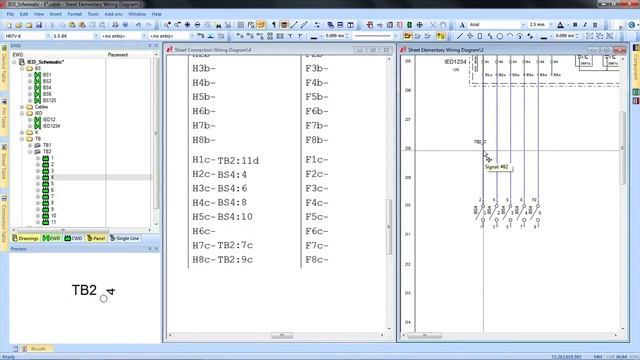Open a project with the Open folder icon
Image resolution: width=640 pixels, height=360 pixels.
click(19, 25)
